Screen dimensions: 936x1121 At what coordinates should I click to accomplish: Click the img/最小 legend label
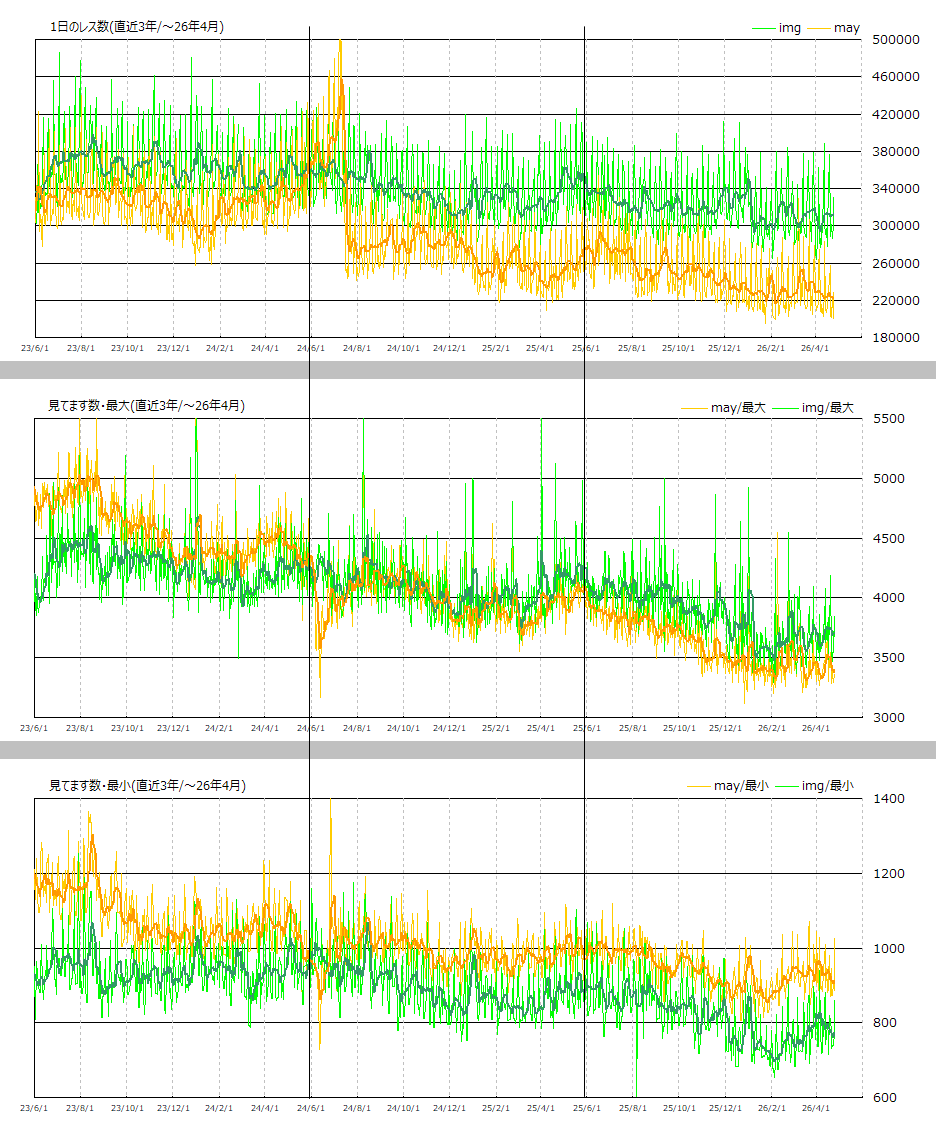pyautogui.click(x=827, y=786)
